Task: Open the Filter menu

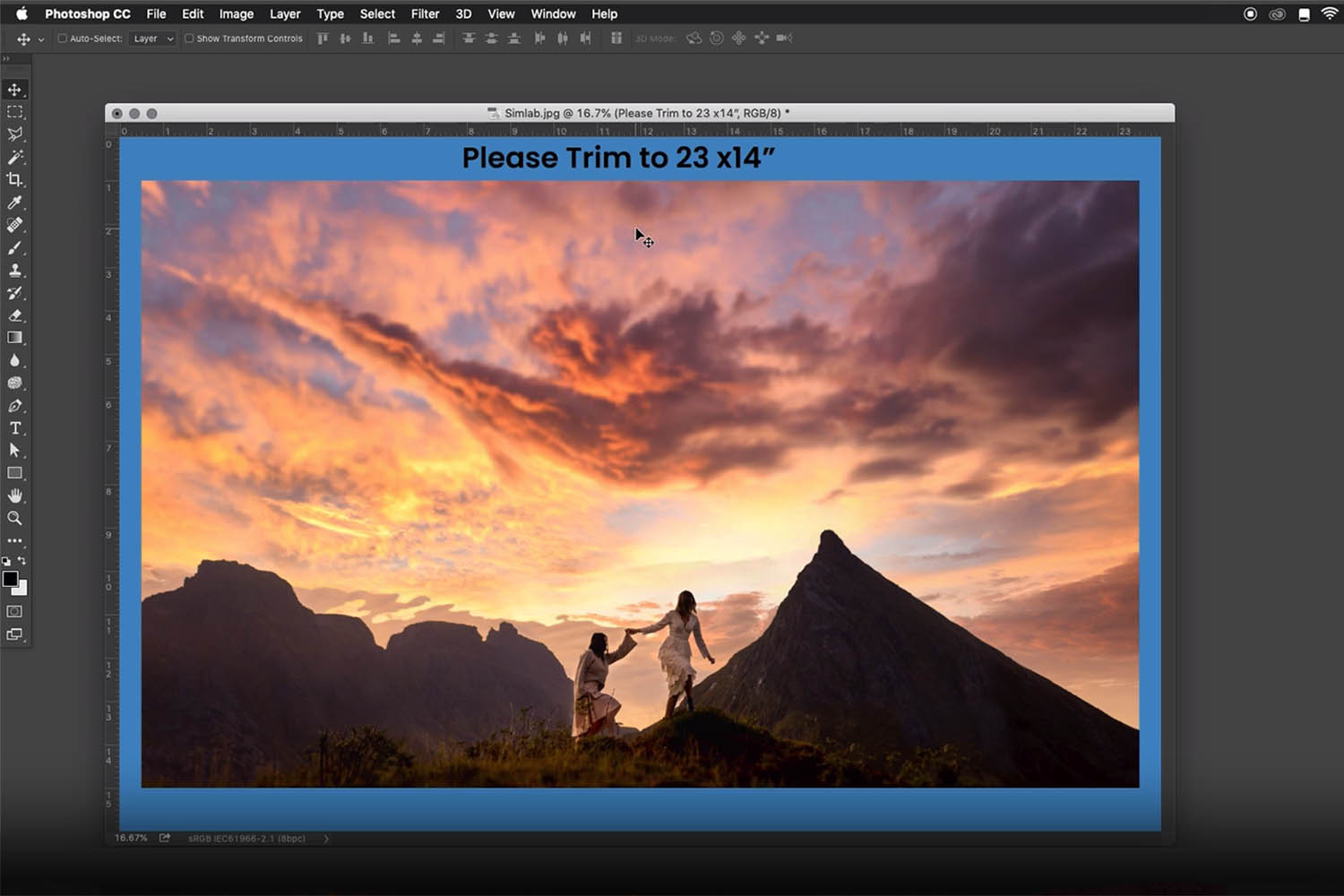Action: 425,14
